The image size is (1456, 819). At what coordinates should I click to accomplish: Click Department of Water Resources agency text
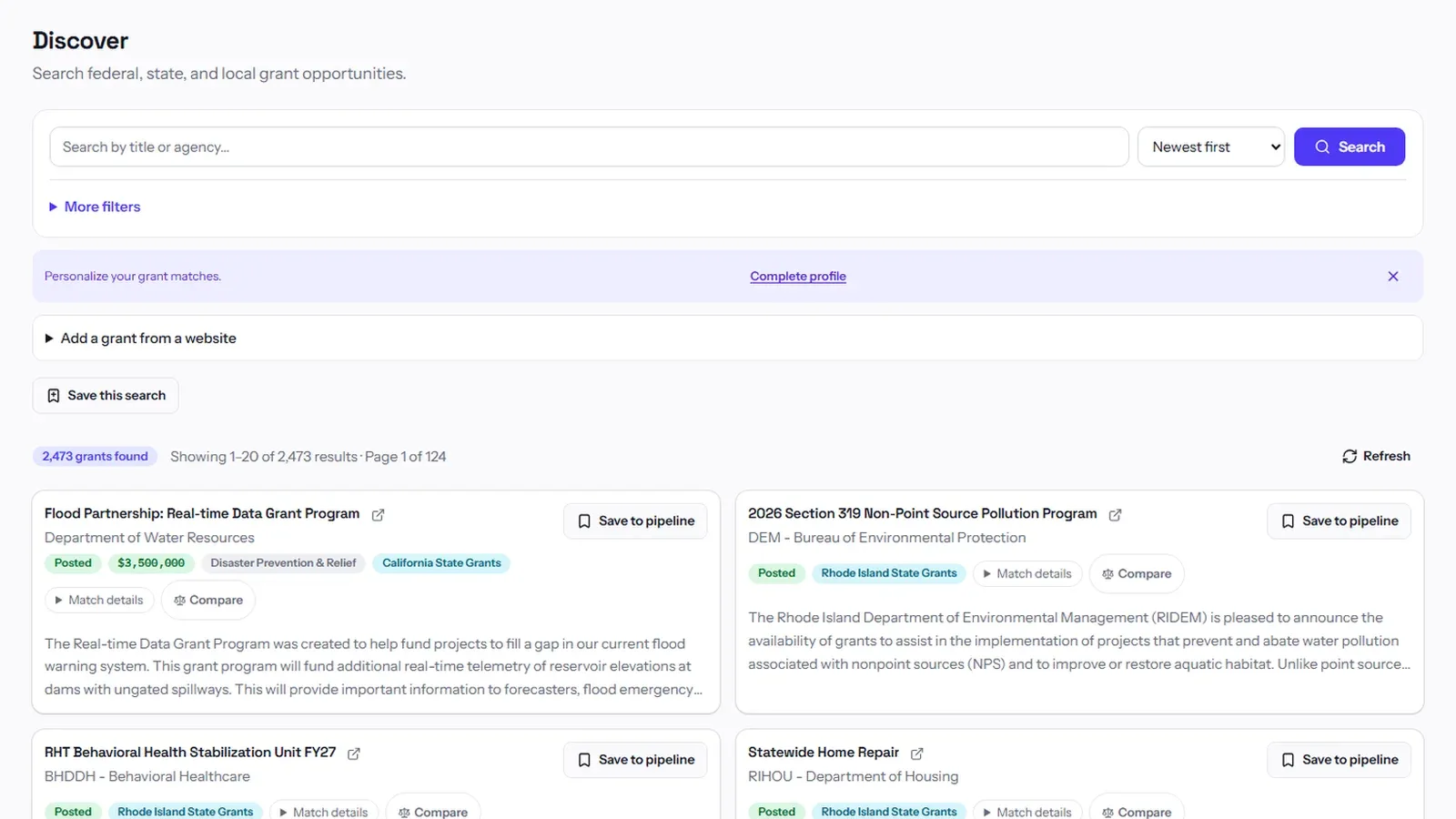149,538
